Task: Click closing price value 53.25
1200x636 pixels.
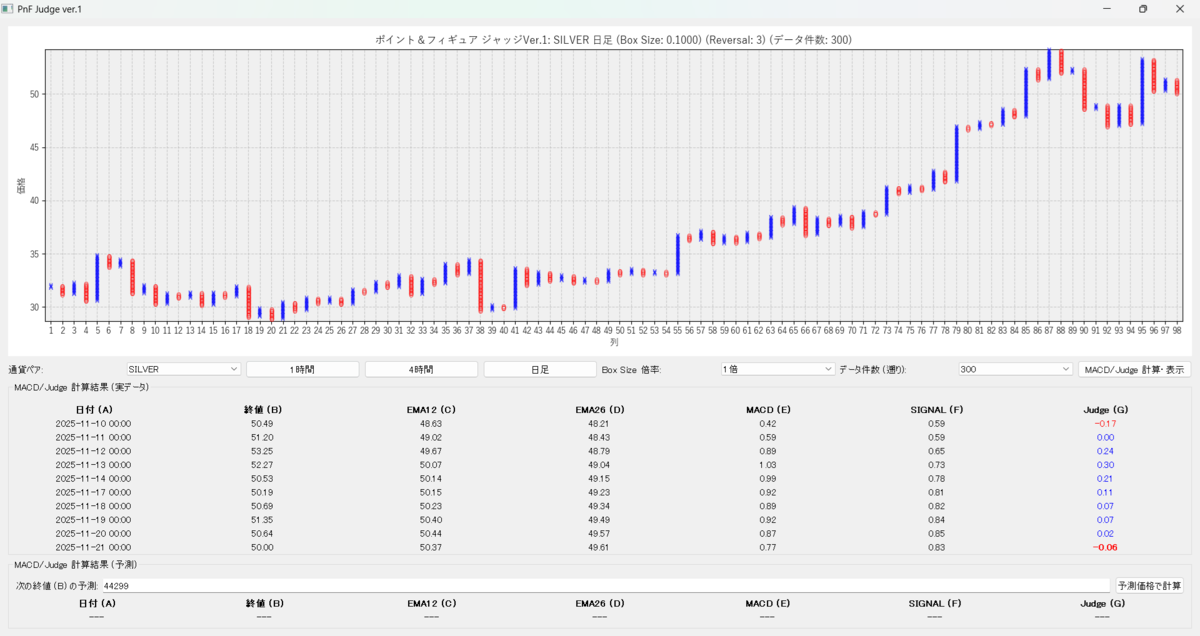Action: [x=262, y=451]
